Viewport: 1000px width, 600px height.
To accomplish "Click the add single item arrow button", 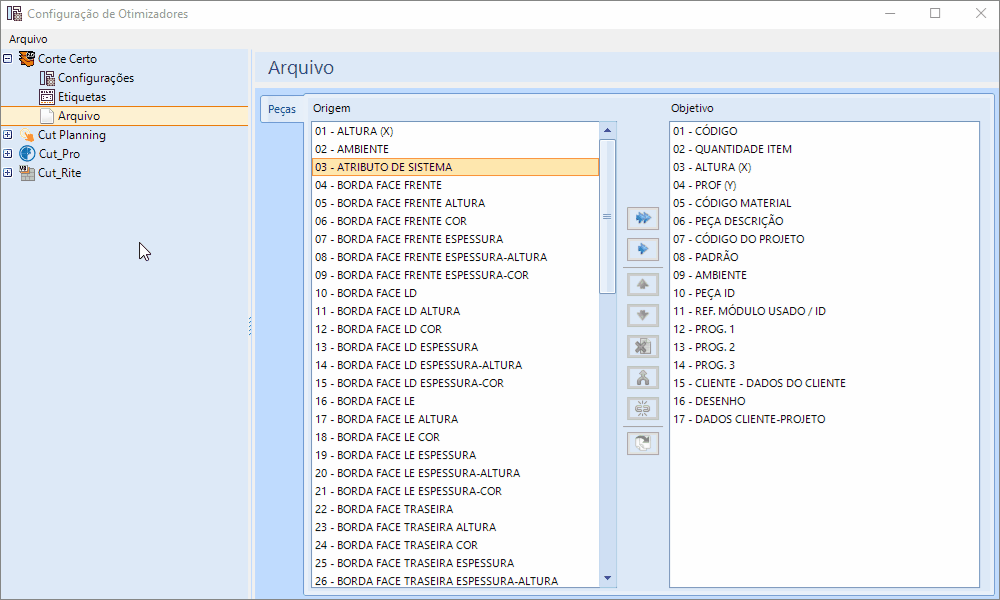I will click(643, 249).
